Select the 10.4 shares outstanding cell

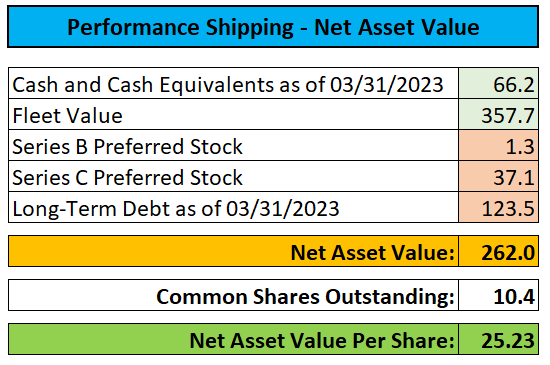pyautogui.click(x=498, y=295)
